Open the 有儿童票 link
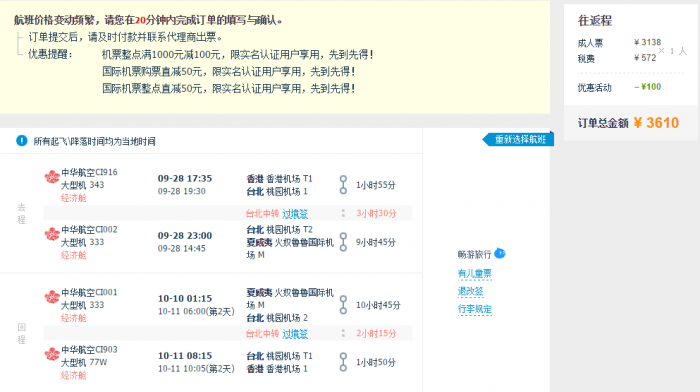This screenshot has width=700, height=392. point(475,274)
